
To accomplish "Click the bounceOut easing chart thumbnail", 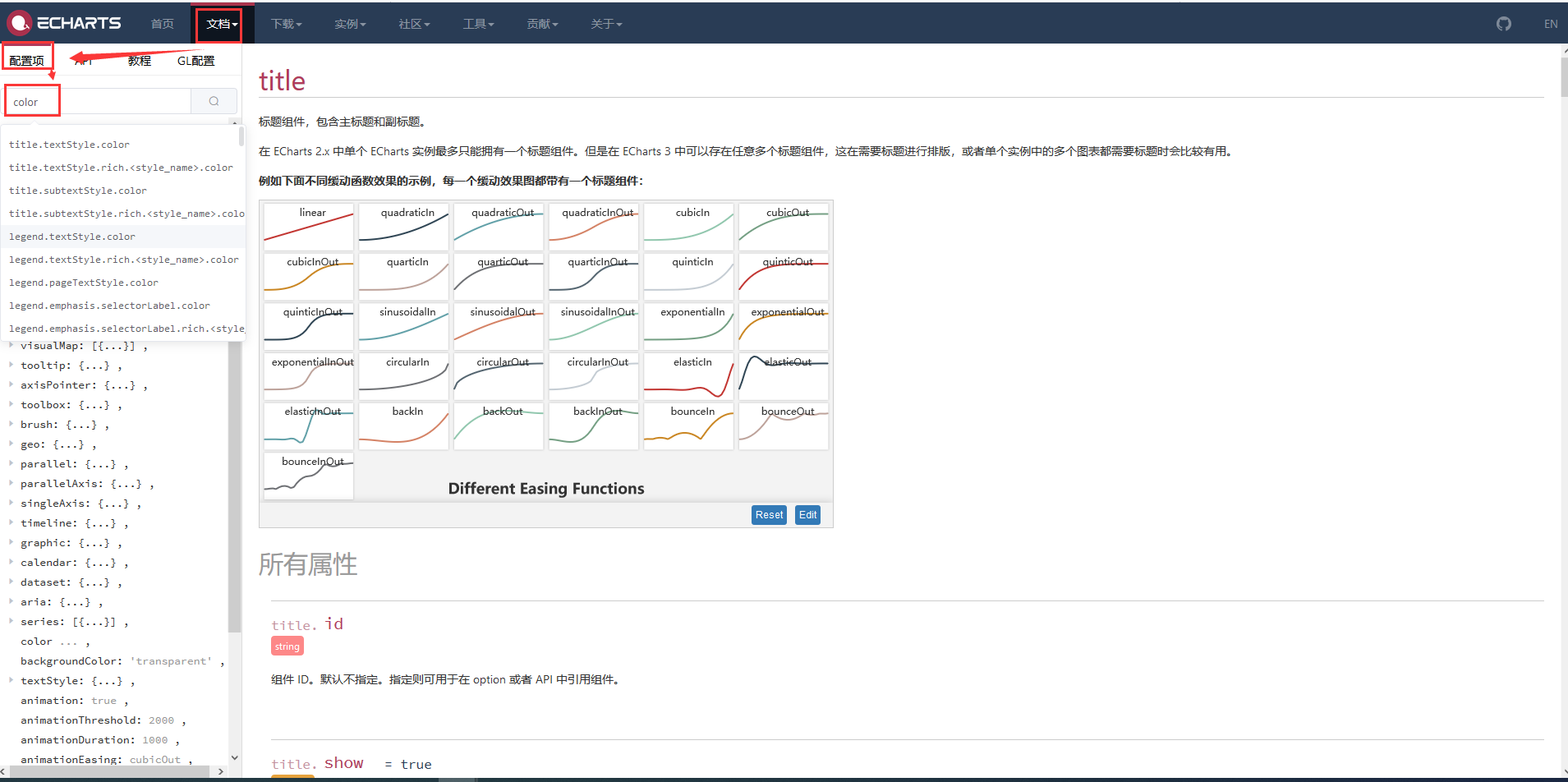I will point(784,426).
